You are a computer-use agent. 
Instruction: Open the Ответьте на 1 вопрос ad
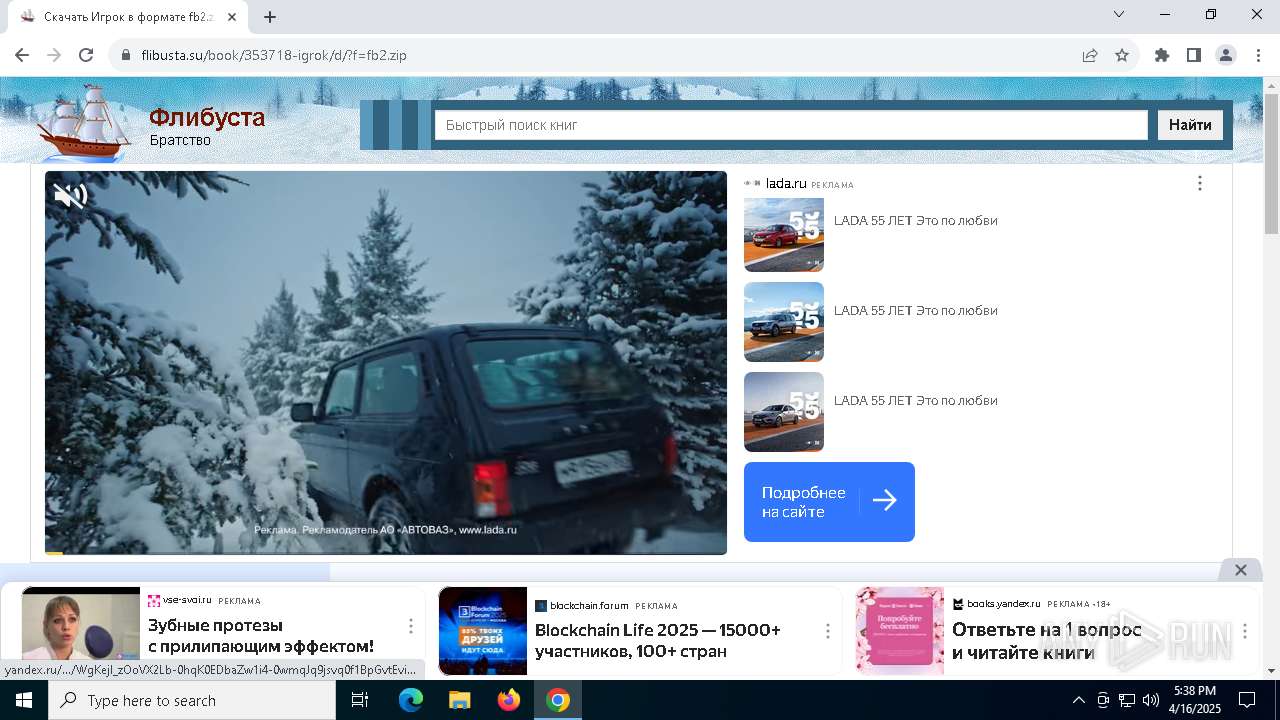pos(1046,641)
